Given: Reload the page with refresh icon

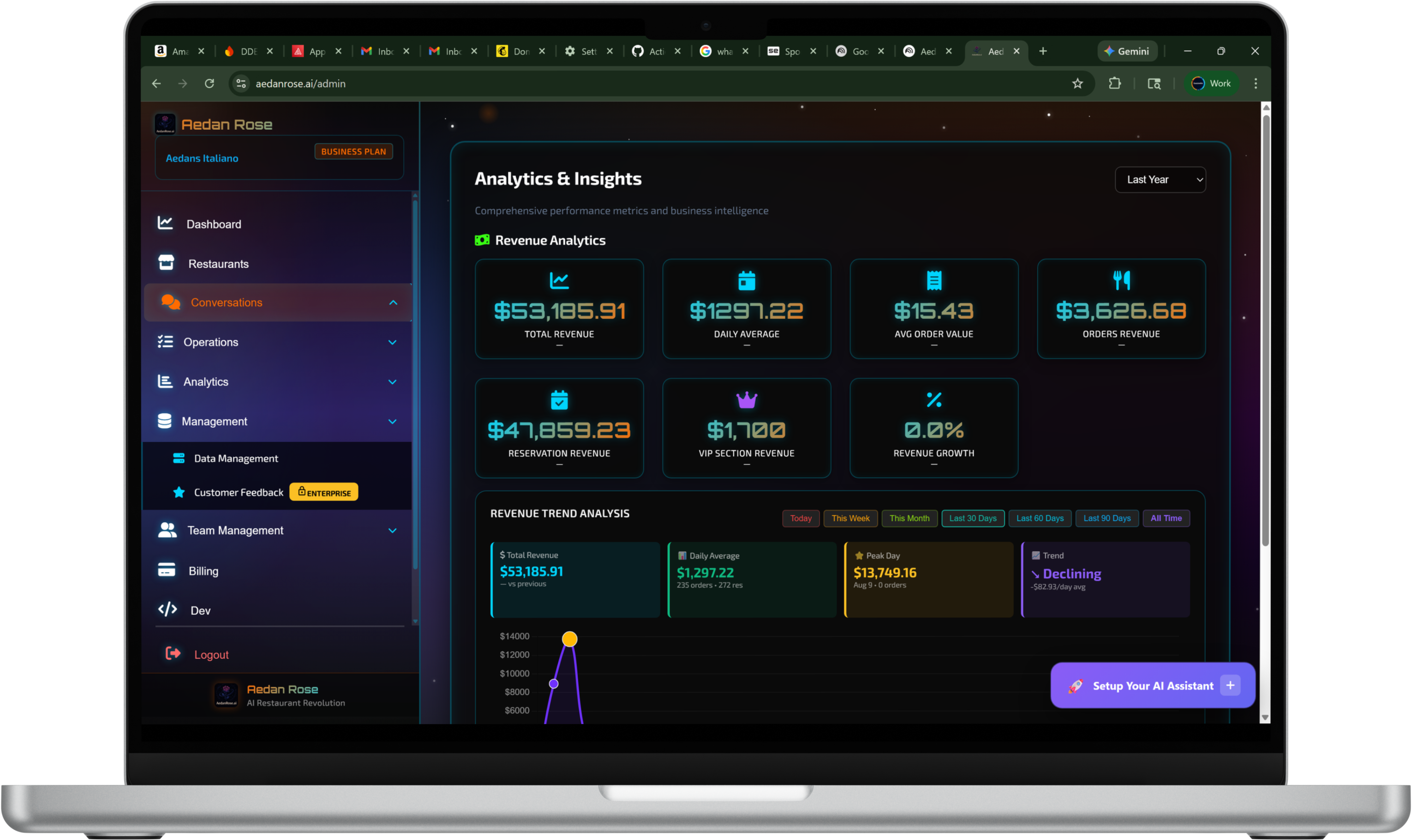Looking at the screenshot, I should point(210,84).
